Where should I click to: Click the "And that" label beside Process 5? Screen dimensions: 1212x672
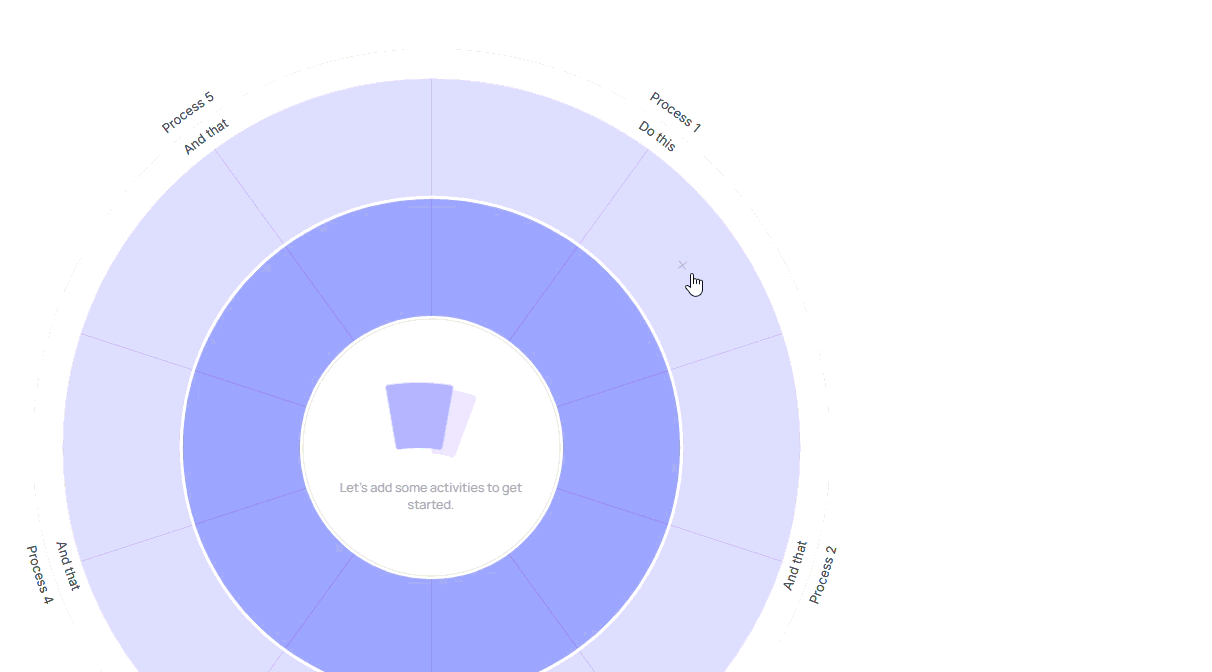click(x=206, y=137)
